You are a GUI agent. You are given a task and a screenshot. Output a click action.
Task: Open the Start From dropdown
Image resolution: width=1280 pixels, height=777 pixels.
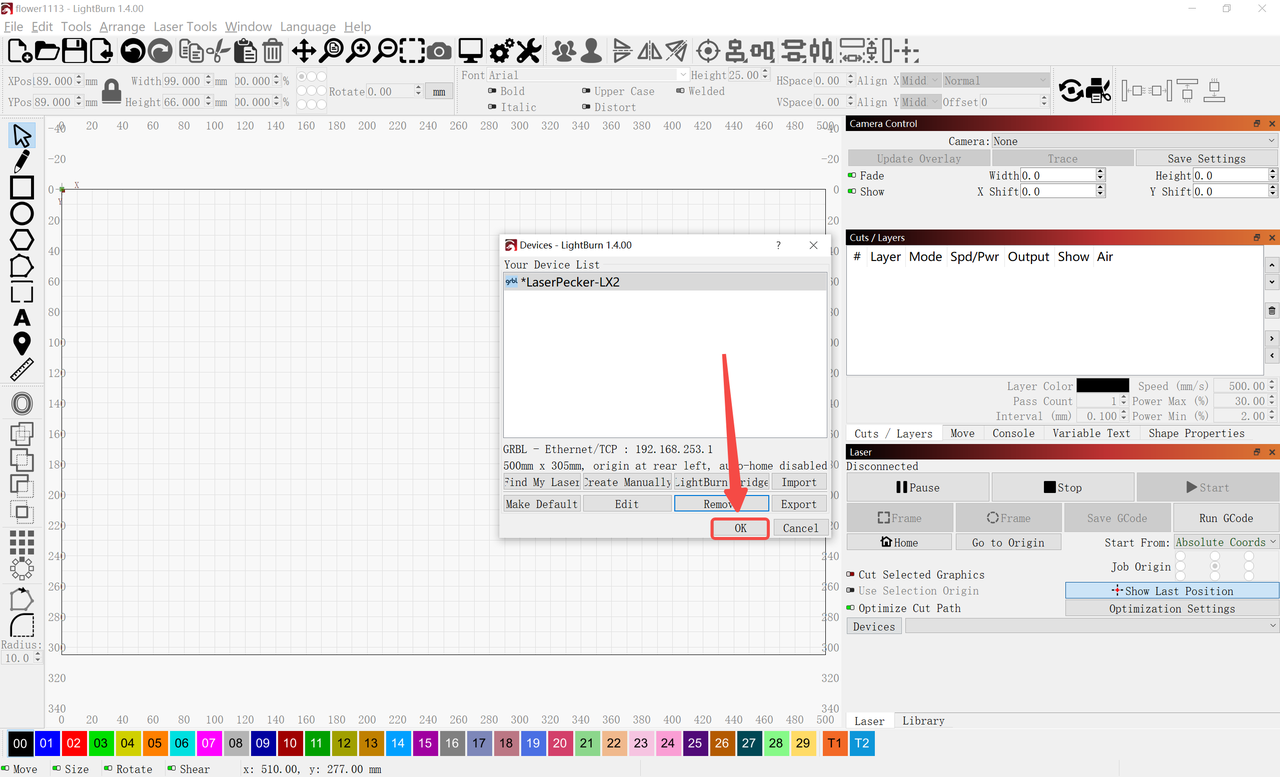[x=1226, y=542]
